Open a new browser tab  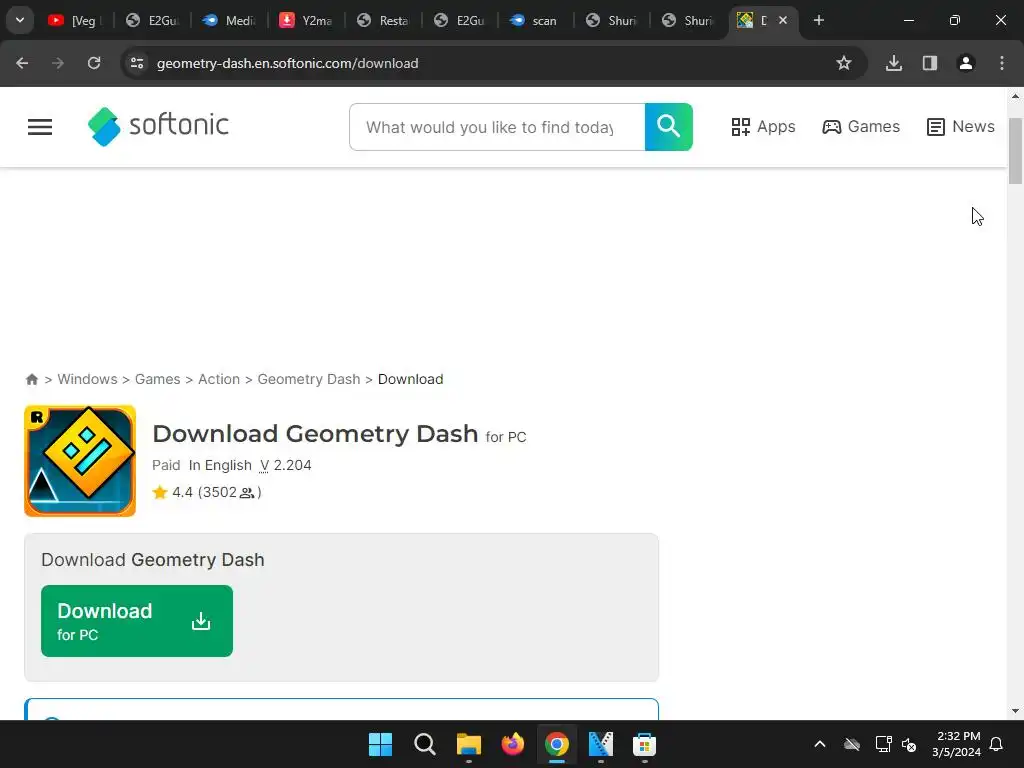click(x=819, y=20)
